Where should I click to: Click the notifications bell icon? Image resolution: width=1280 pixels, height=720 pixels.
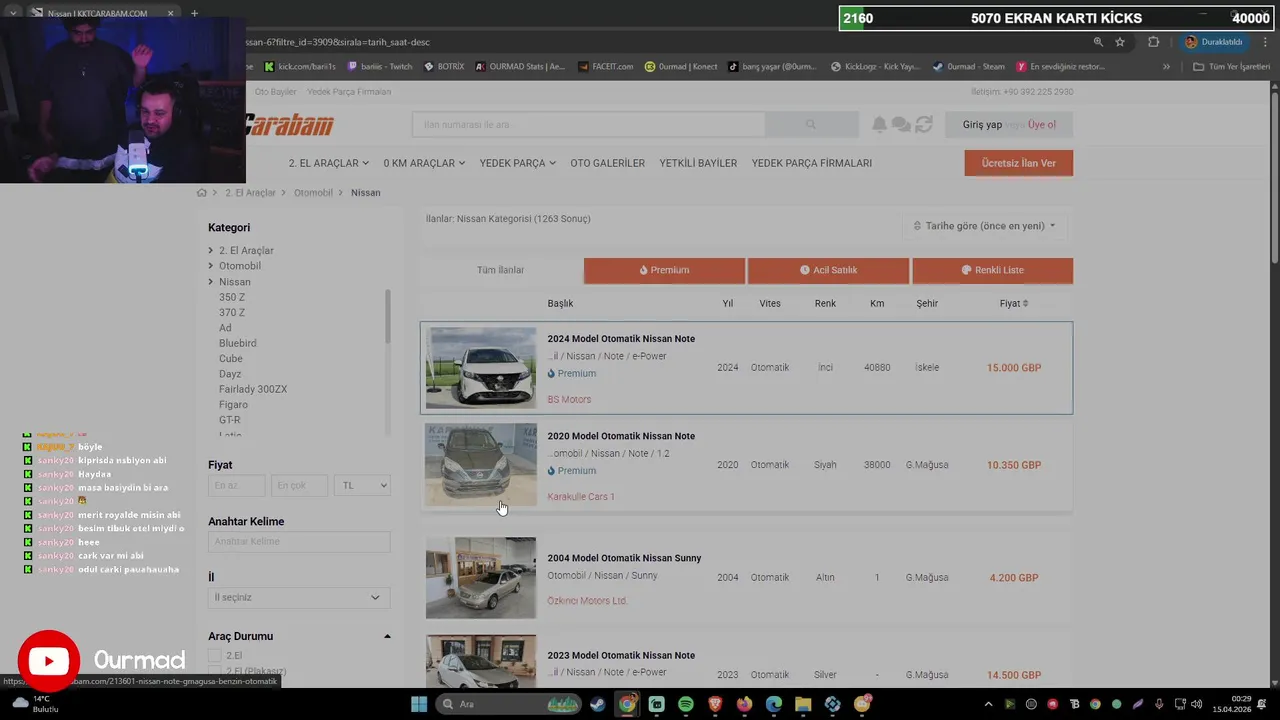tap(879, 124)
